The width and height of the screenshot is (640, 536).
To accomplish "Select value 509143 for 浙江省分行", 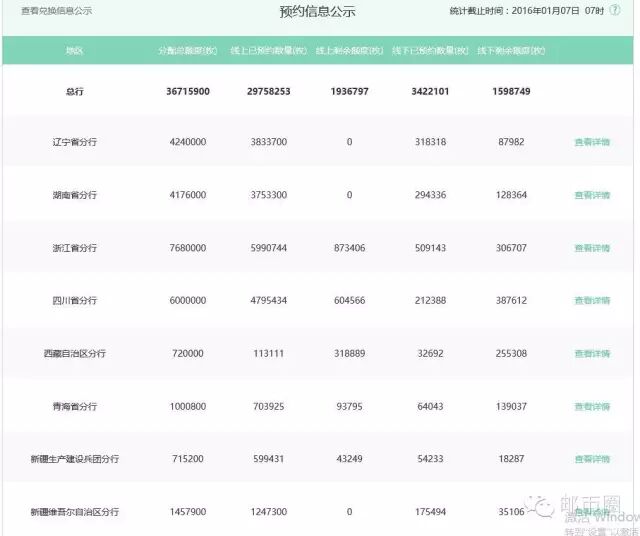I will (430, 248).
